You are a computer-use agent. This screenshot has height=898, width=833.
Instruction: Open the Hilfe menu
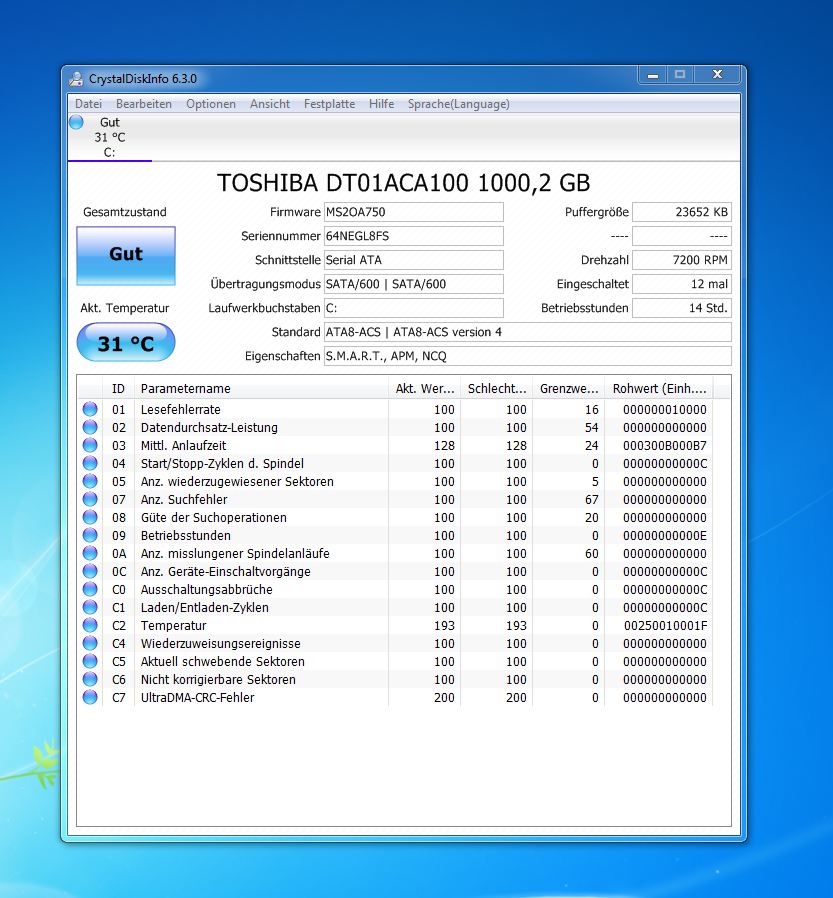point(381,104)
